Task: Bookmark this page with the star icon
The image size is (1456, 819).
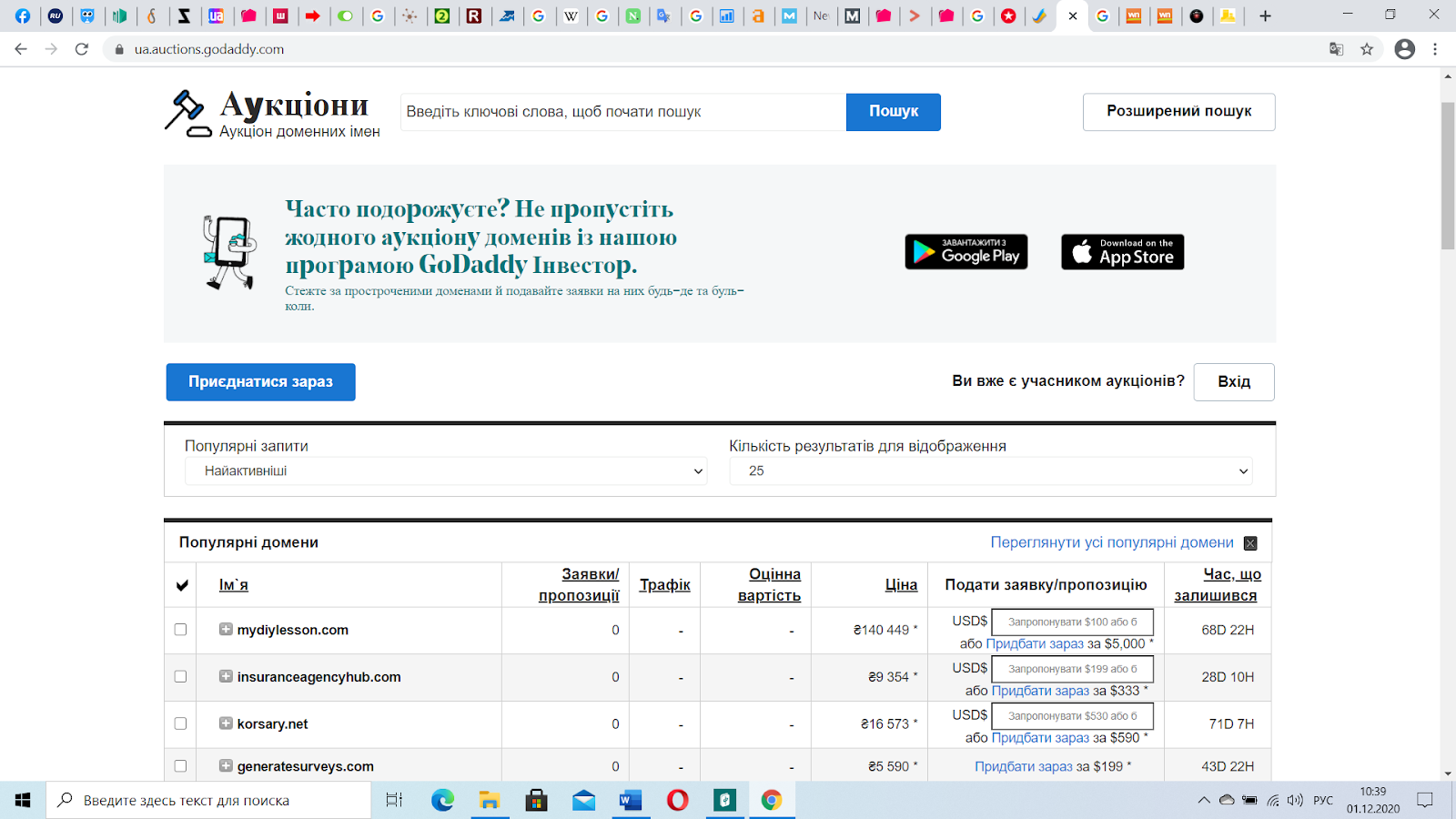Action: (x=1367, y=49)
